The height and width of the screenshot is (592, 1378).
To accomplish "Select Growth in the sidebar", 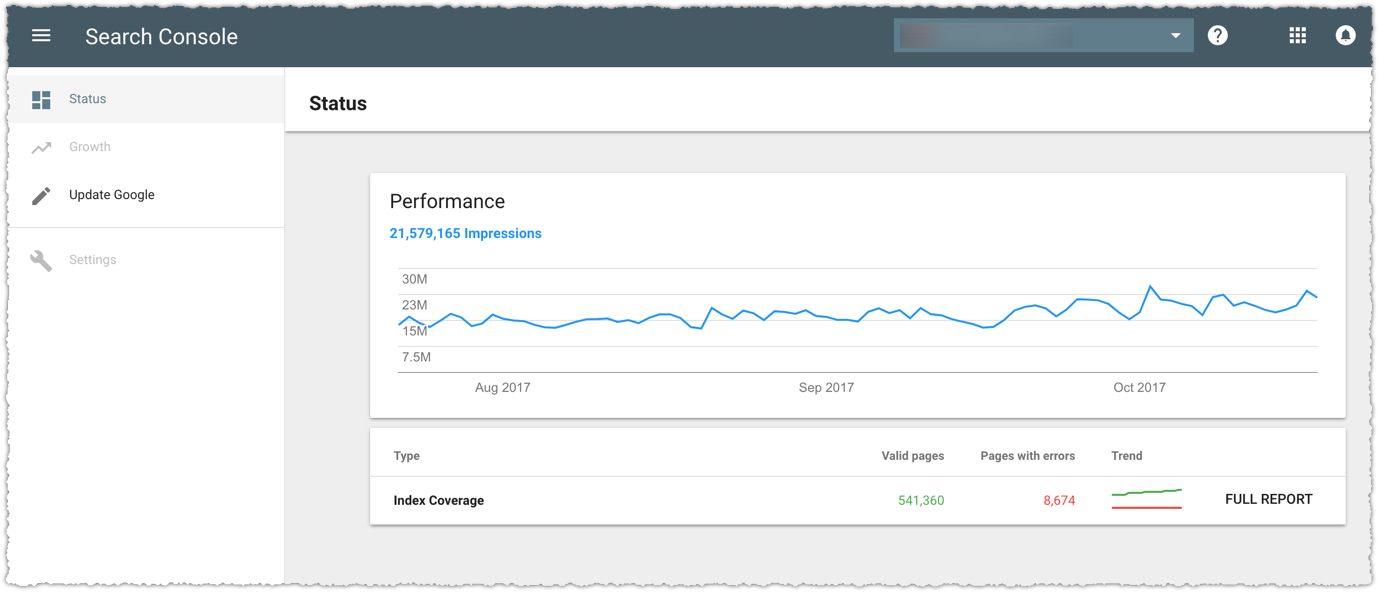I will pos(146,147).
